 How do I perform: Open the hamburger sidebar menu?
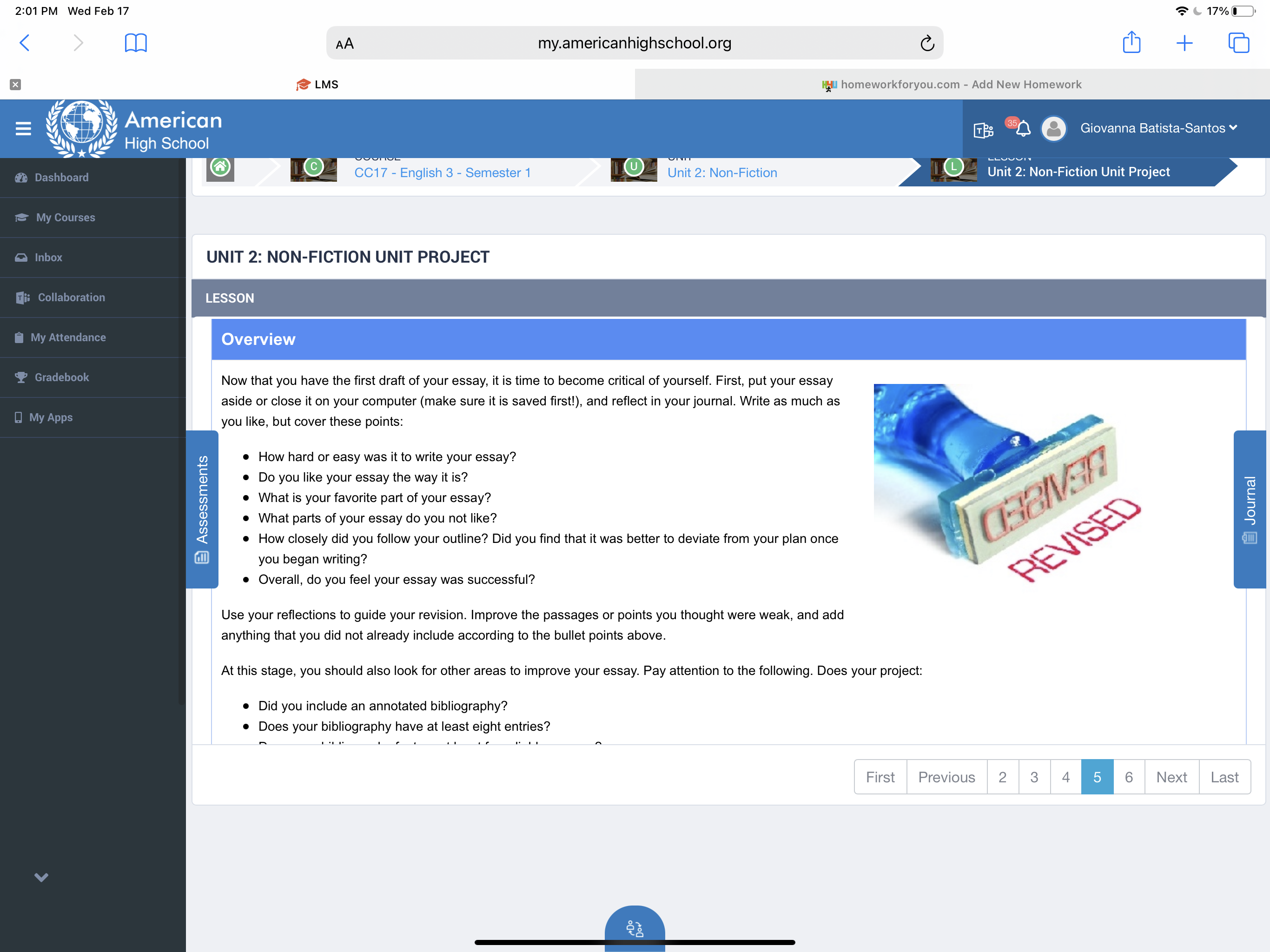coord(23,129)
